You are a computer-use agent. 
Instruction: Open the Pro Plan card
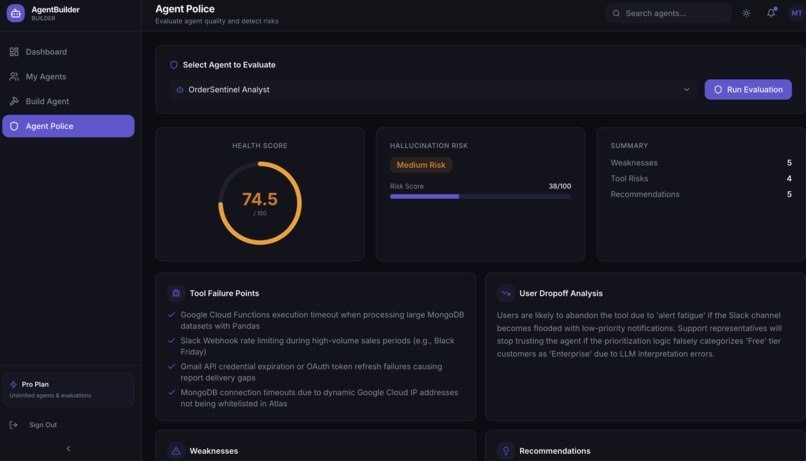click(x=68, y=390)
